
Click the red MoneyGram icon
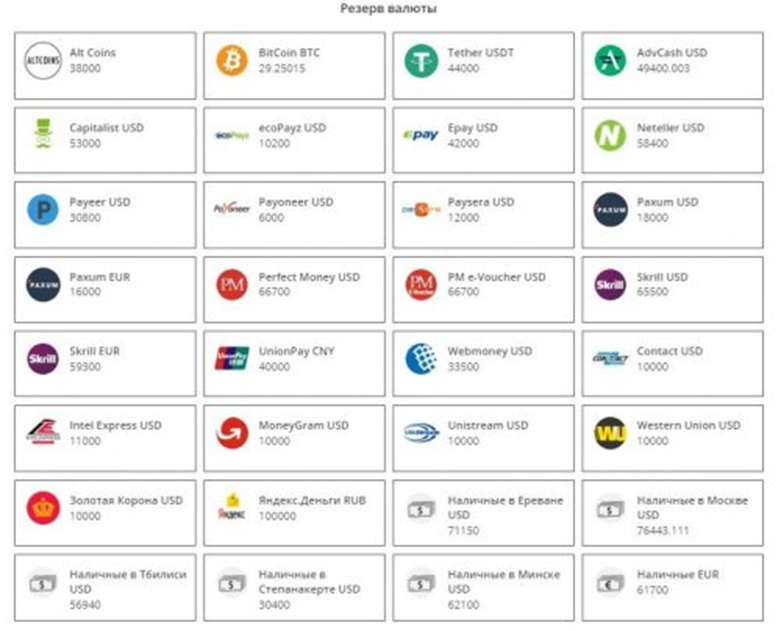231,432
